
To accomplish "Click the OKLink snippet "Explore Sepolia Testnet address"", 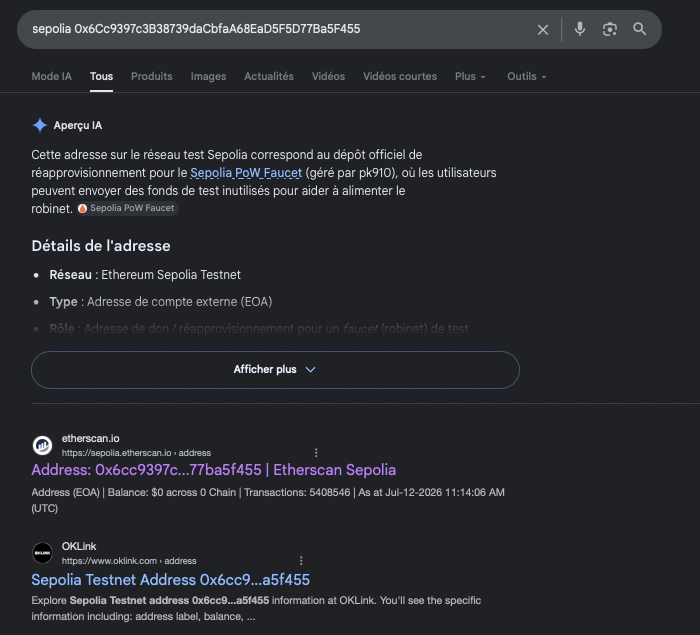I will pos(150,601).
